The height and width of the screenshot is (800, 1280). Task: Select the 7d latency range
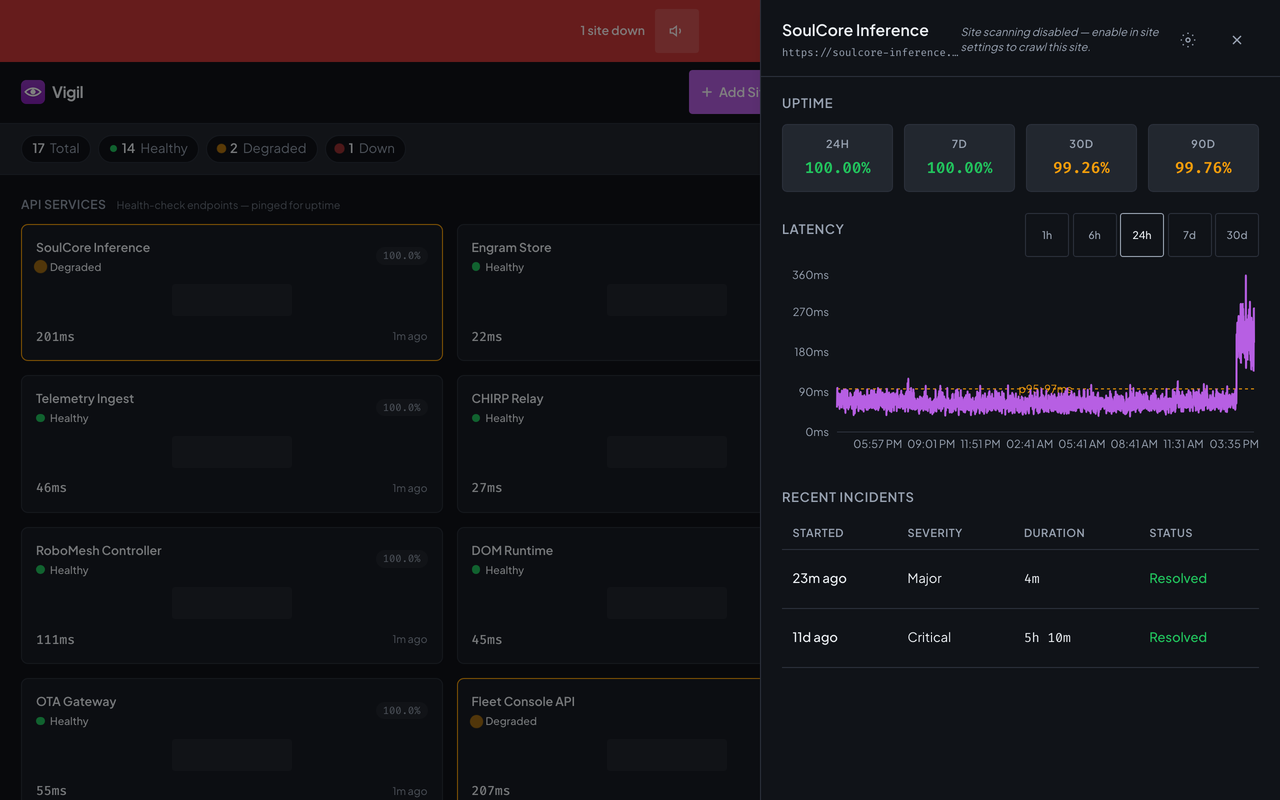1189,235
